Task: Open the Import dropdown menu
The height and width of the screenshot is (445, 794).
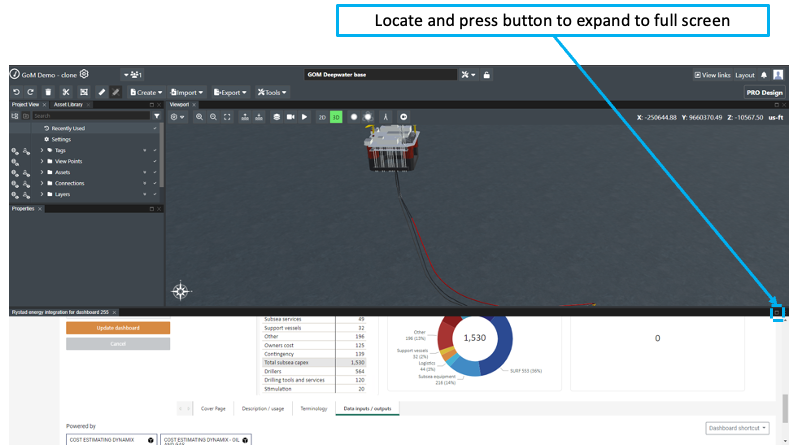Action: [186, 92]
